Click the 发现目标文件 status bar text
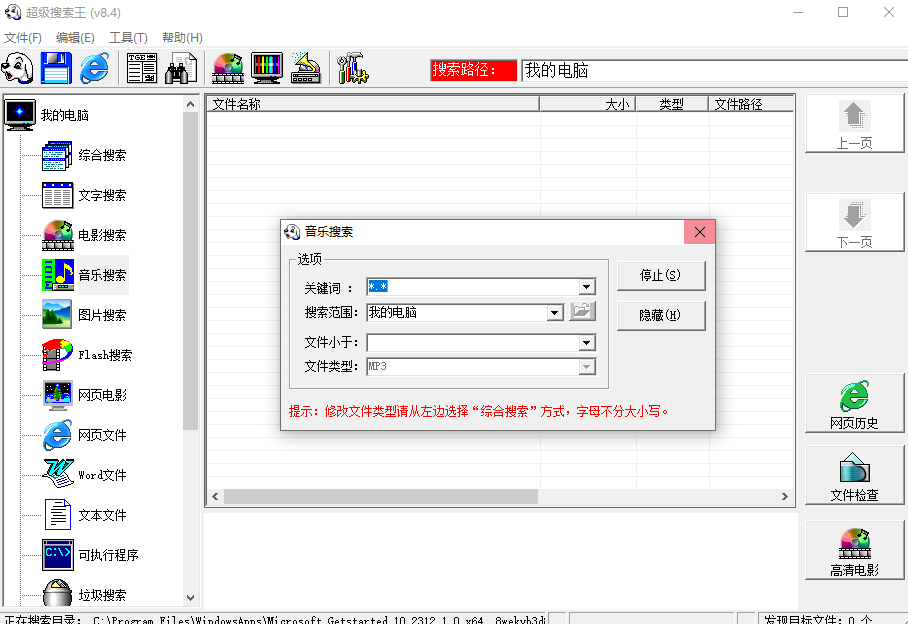908x624 pixels. [818, 619]
